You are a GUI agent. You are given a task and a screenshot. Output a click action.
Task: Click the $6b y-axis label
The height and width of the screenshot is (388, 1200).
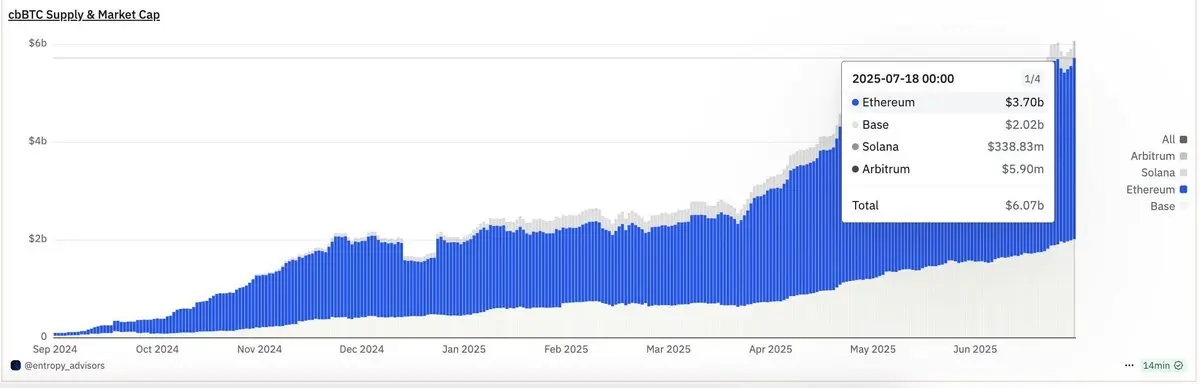(x=37, y=43)
